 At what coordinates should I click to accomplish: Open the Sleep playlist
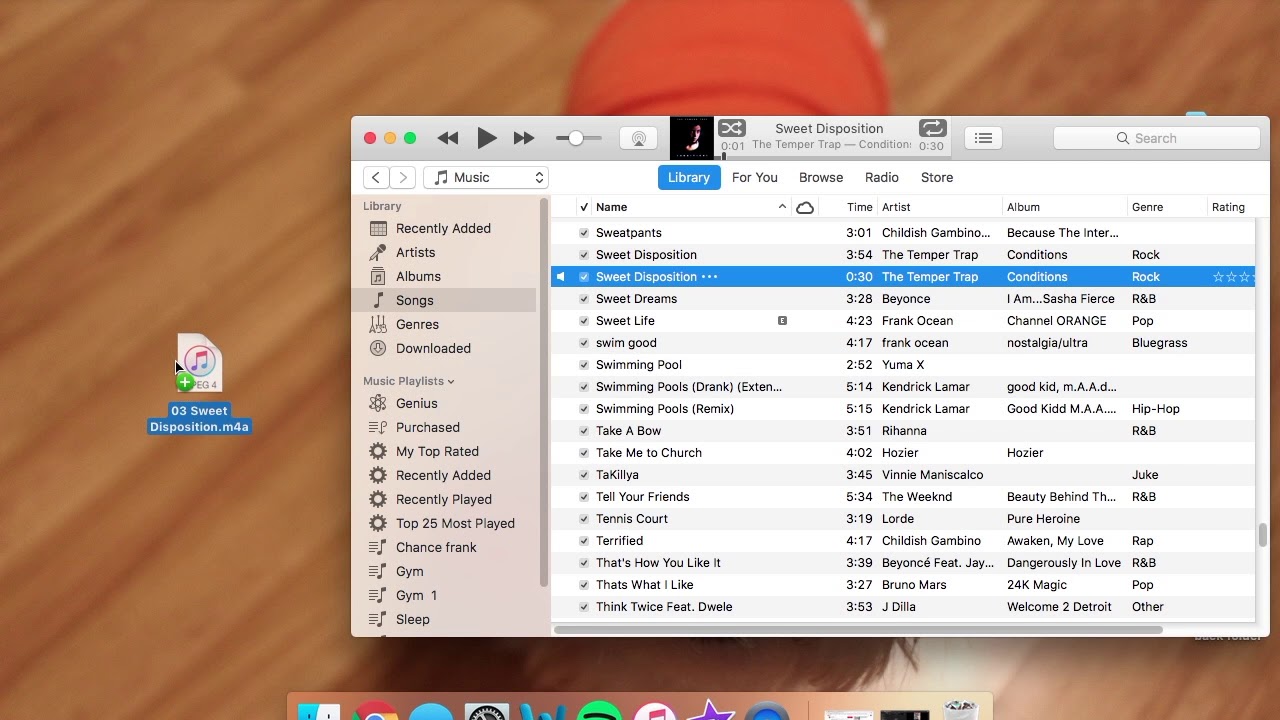(412, 619)
